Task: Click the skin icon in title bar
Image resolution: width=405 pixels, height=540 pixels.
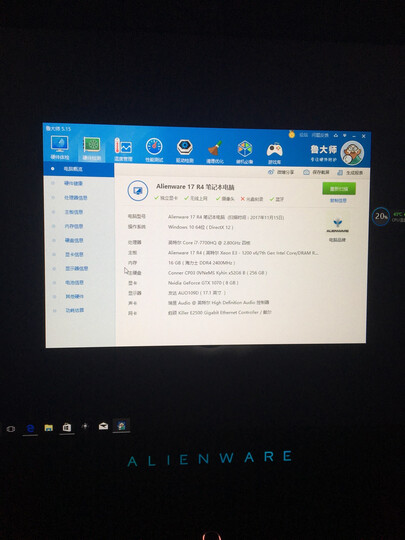Action: 336,136
